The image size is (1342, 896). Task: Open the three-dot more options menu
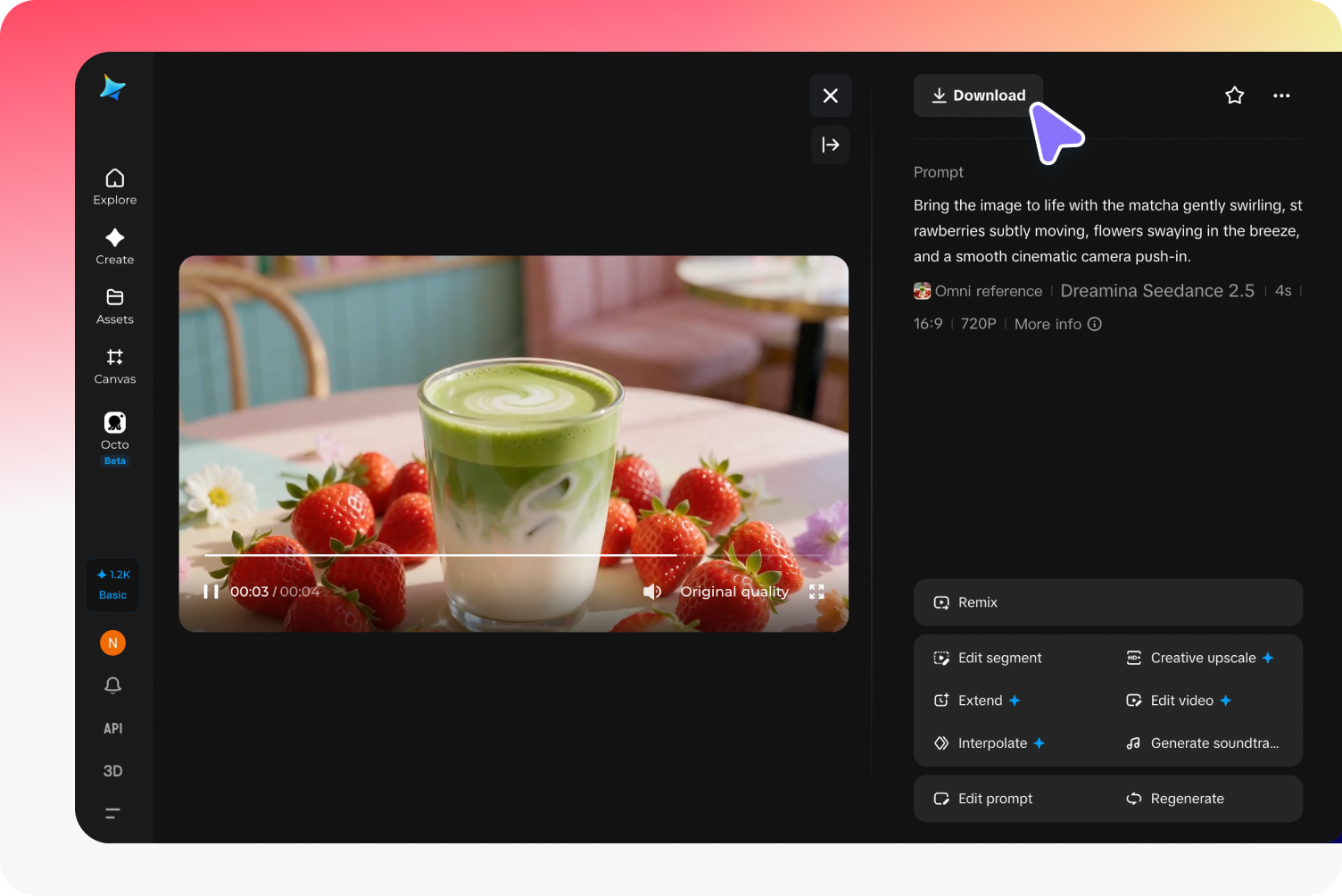1281,95
